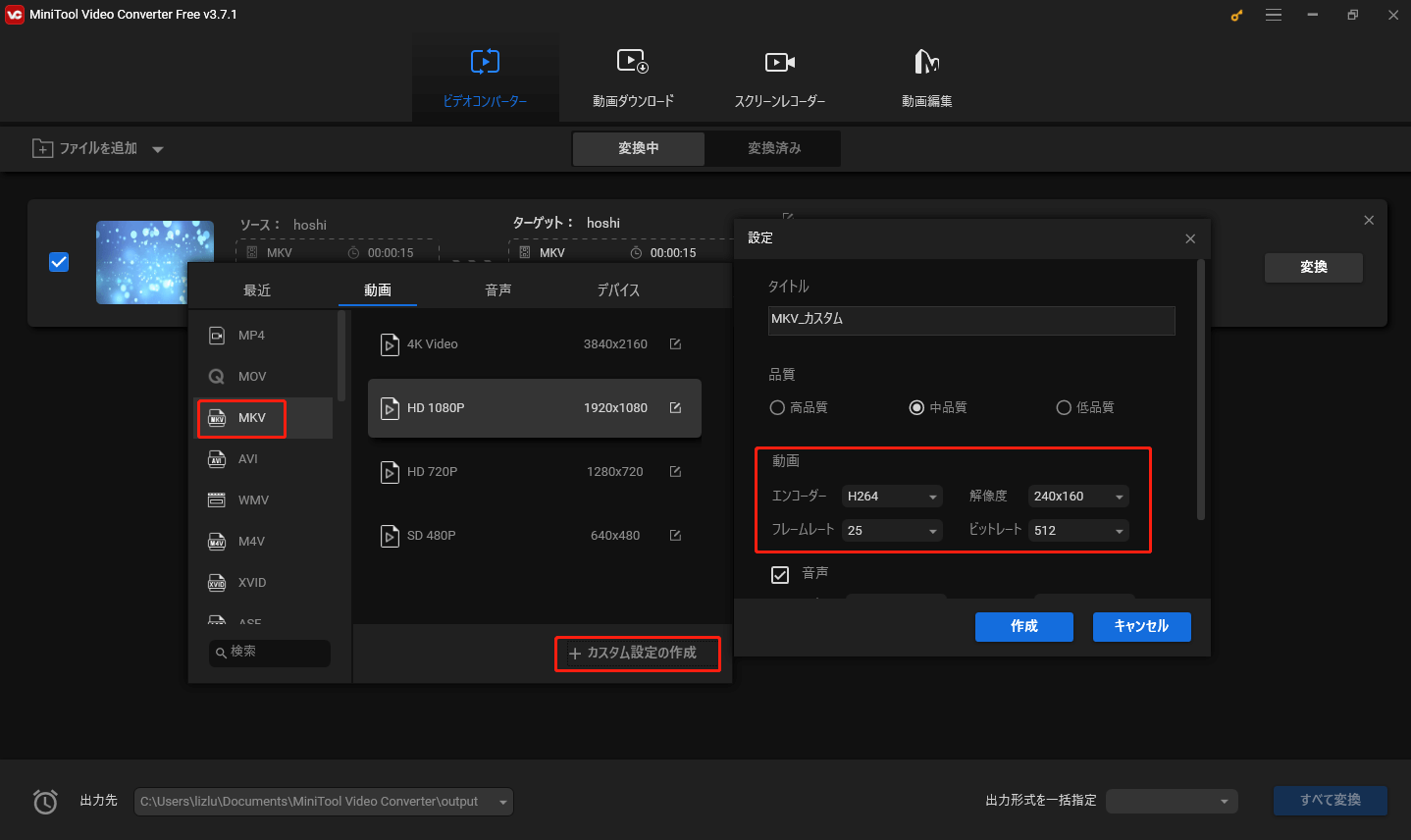
Task: Click the Add Files (ファイルを追加) button
Action: coord(85,148)
